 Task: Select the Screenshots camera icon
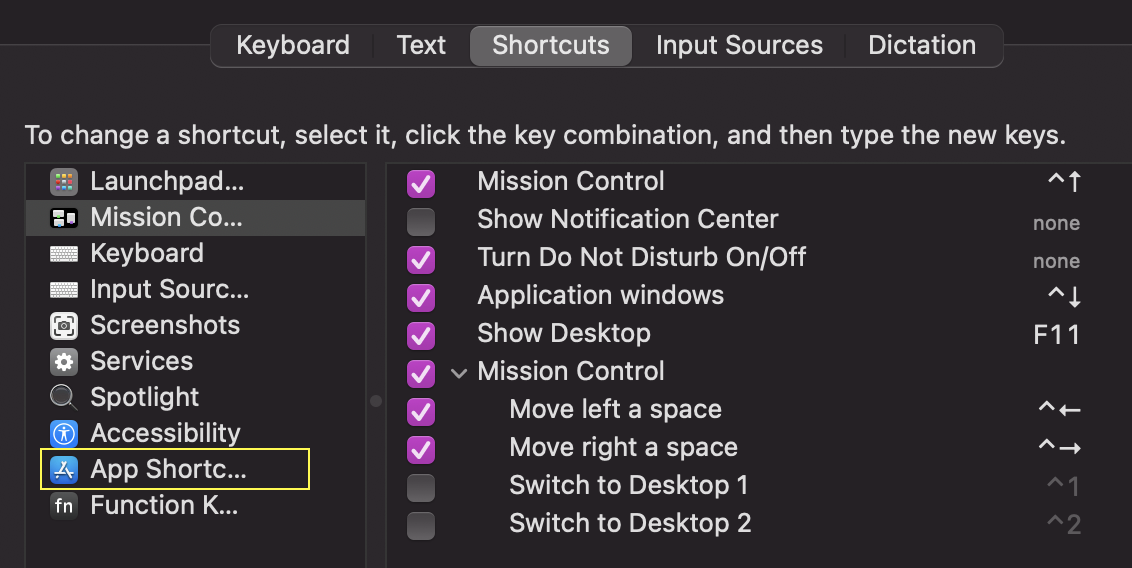point(64,326)
